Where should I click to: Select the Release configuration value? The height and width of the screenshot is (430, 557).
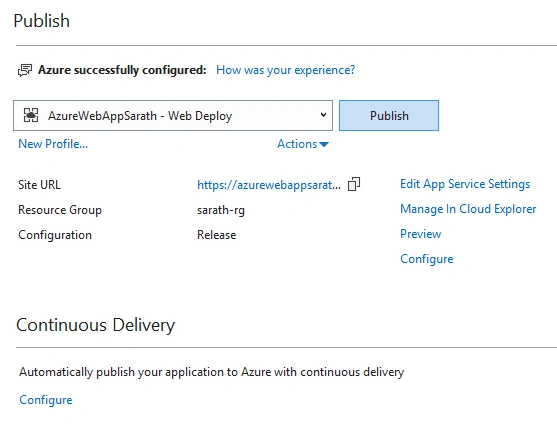tap(217, 235)
